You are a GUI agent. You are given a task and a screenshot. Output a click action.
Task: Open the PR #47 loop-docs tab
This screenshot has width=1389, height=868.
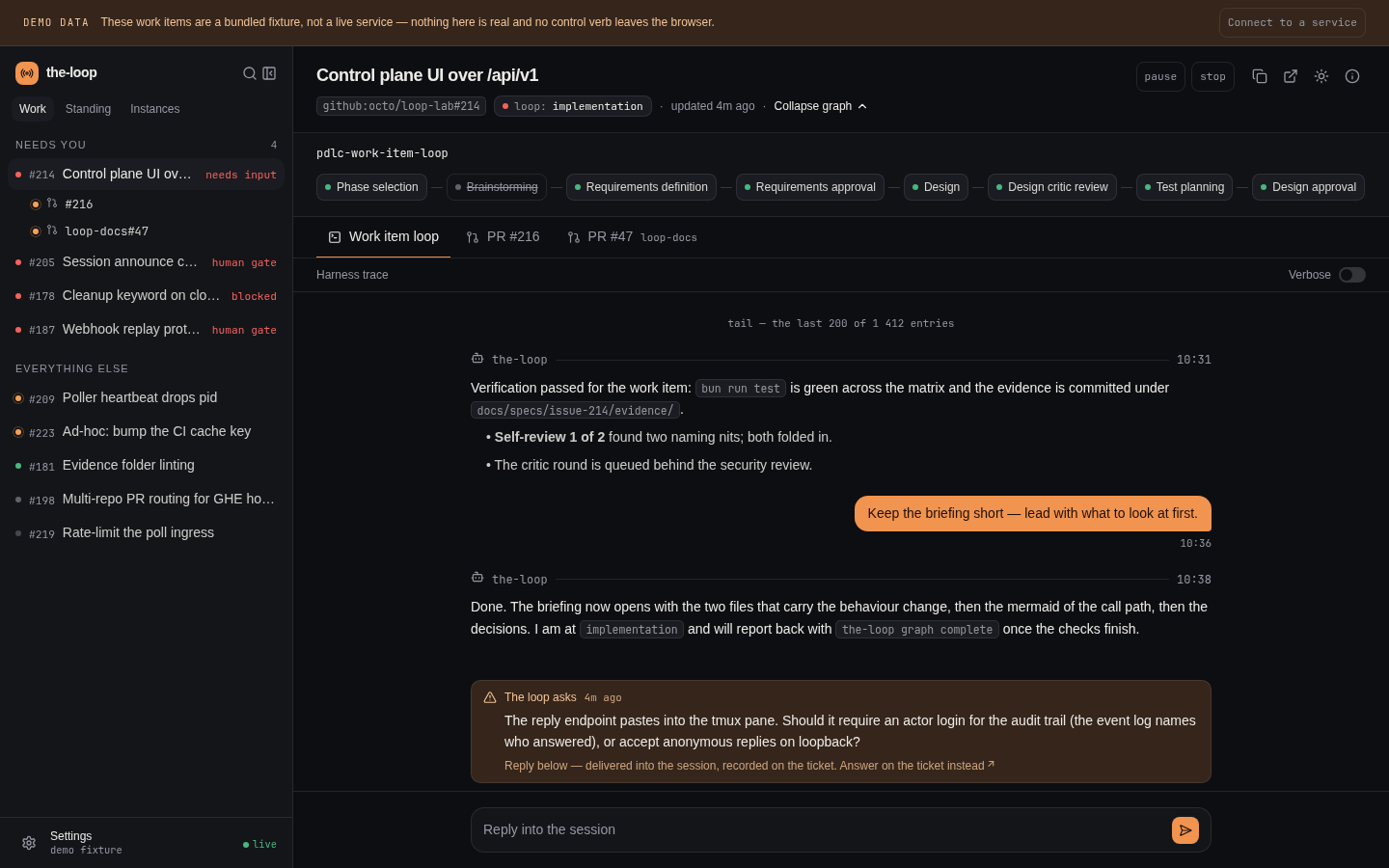point(632,237)
